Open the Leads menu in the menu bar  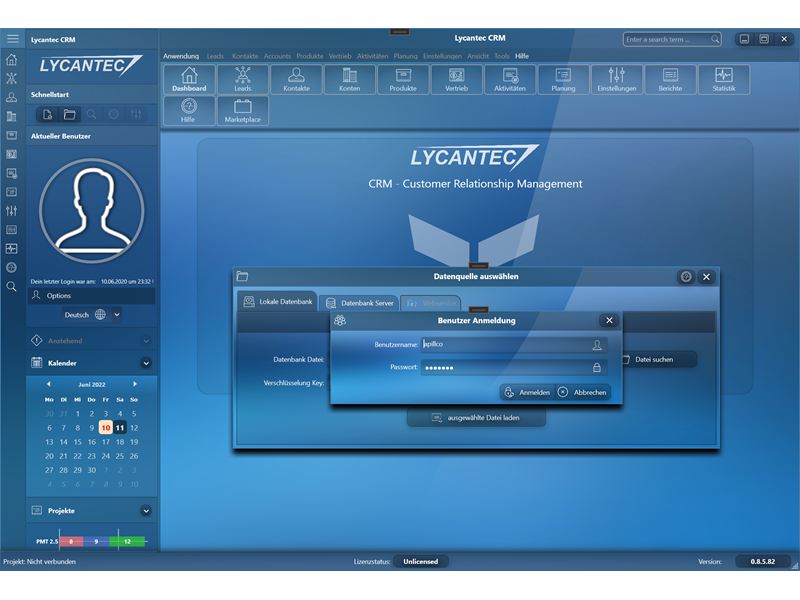215,56
